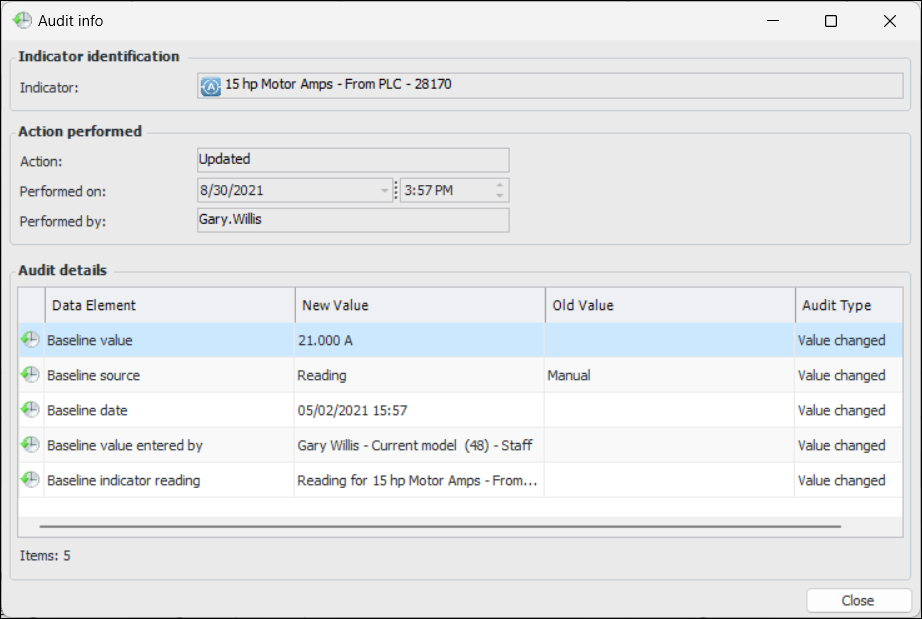
Task: Click the Items: 5 count label
Action: 45,556
